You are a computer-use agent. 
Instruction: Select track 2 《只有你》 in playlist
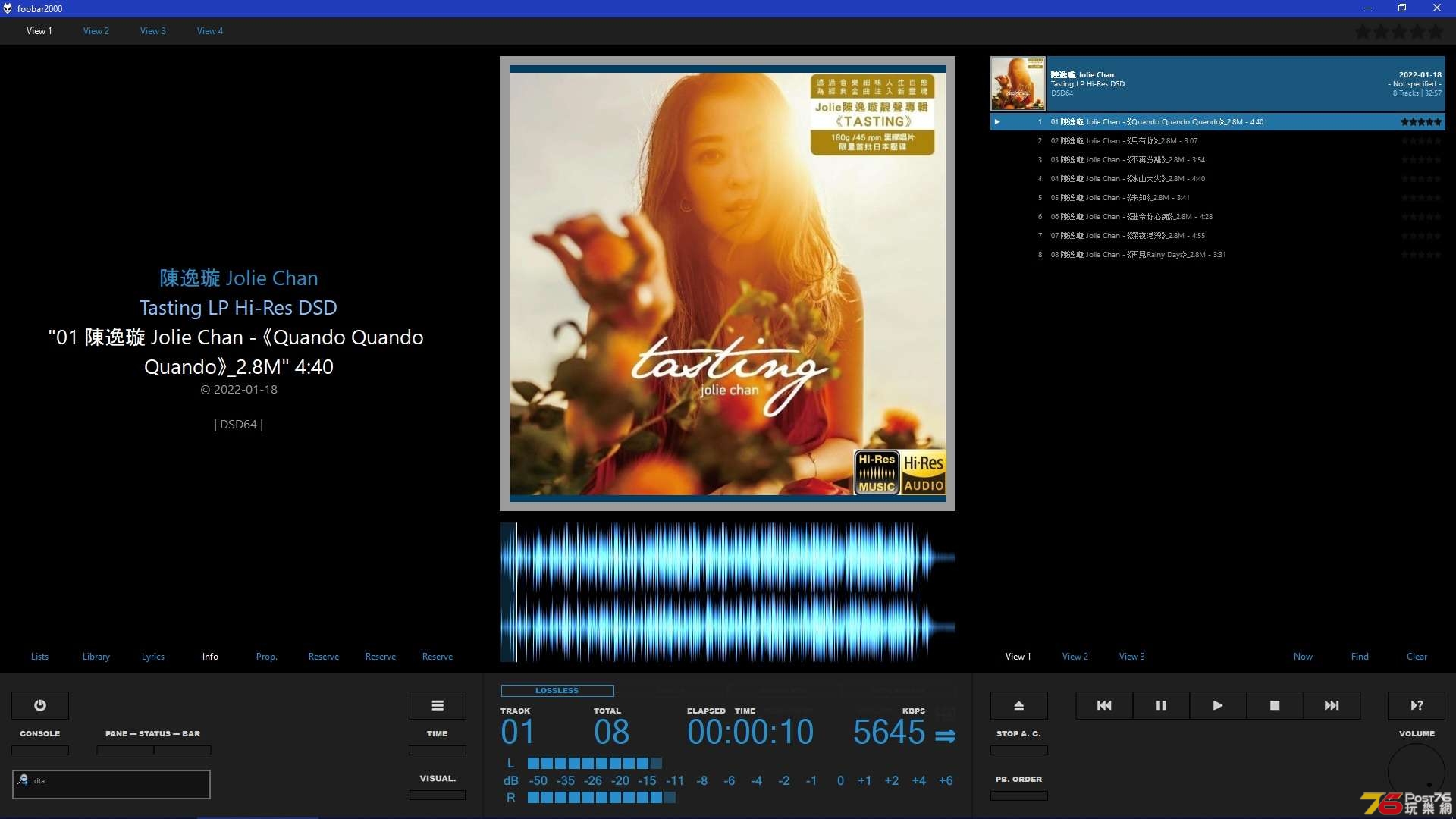tap(1218, 141)
